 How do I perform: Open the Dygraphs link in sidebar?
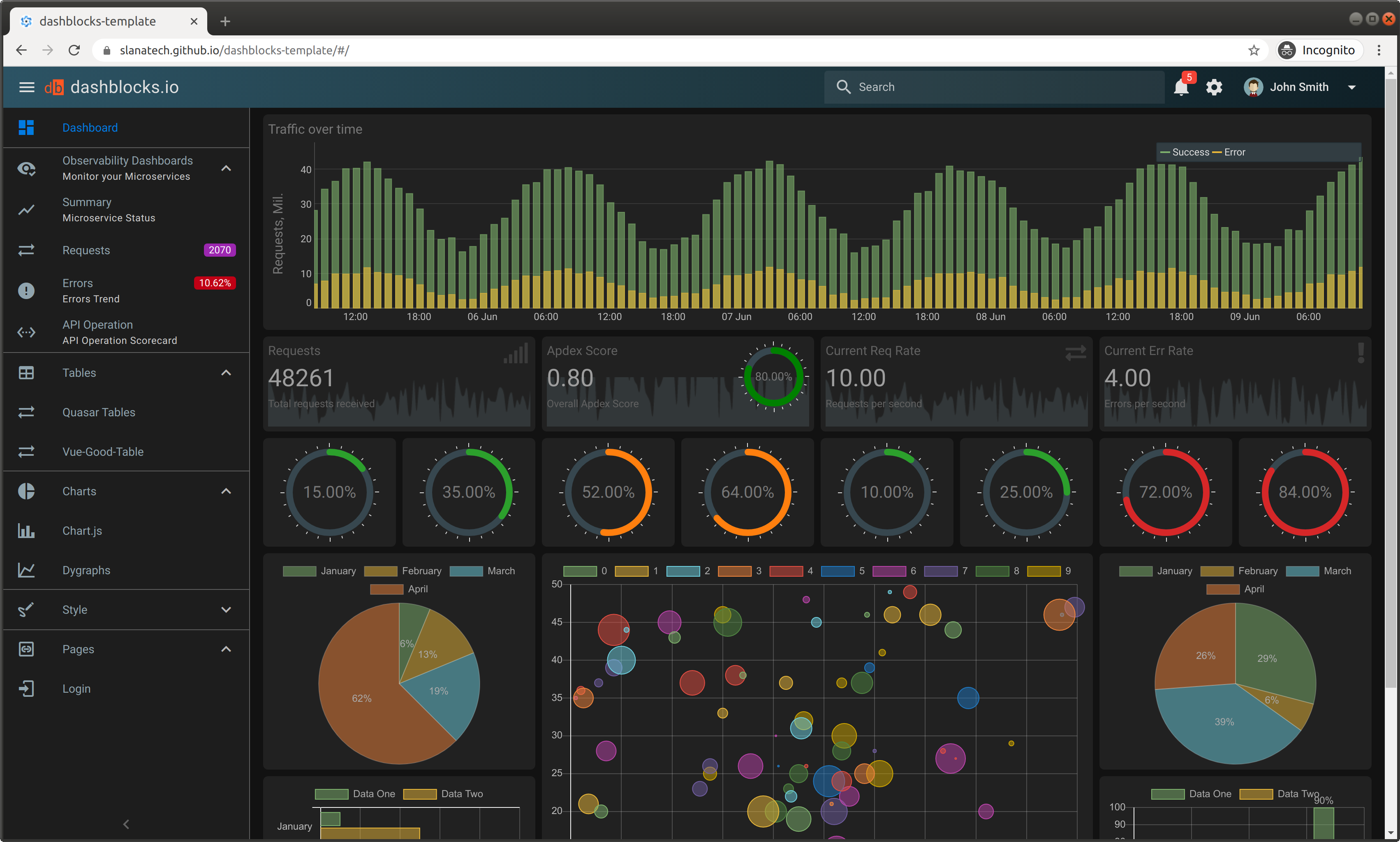click(x=86, y=570)
